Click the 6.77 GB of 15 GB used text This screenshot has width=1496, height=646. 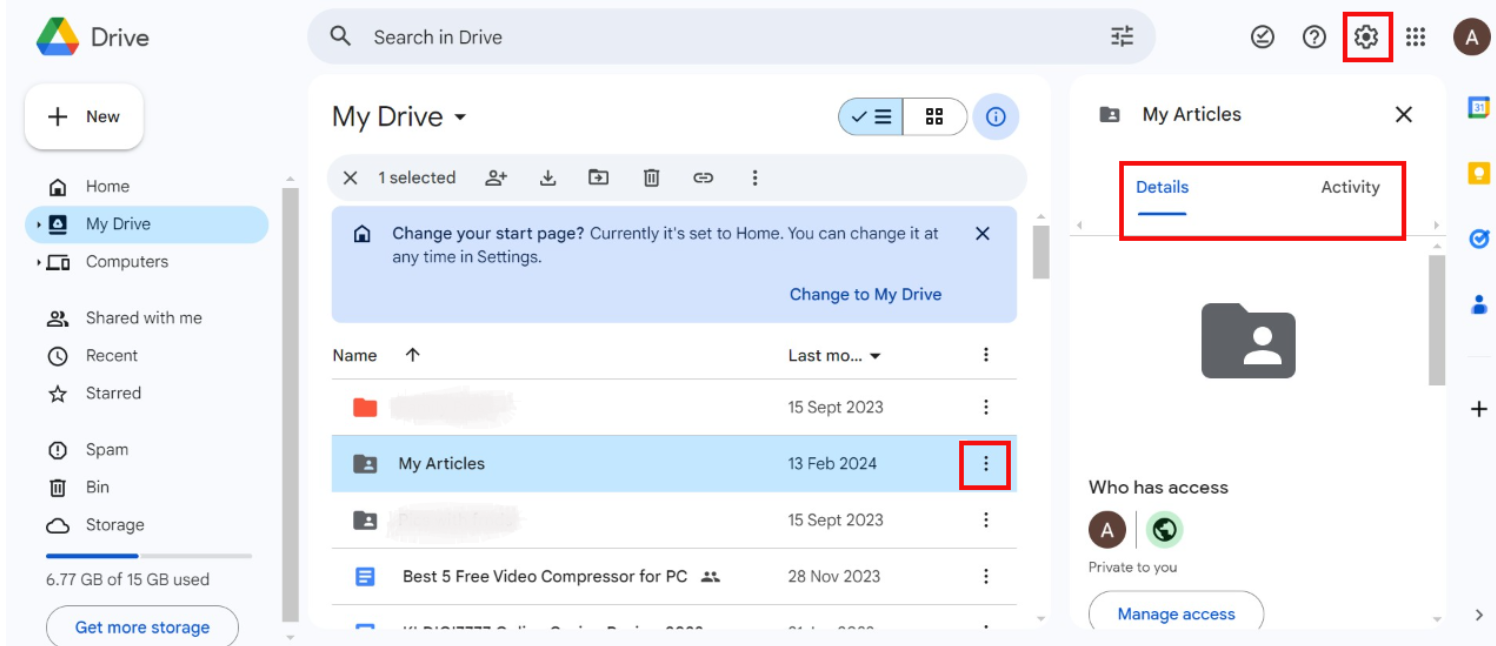click(128, 579)
